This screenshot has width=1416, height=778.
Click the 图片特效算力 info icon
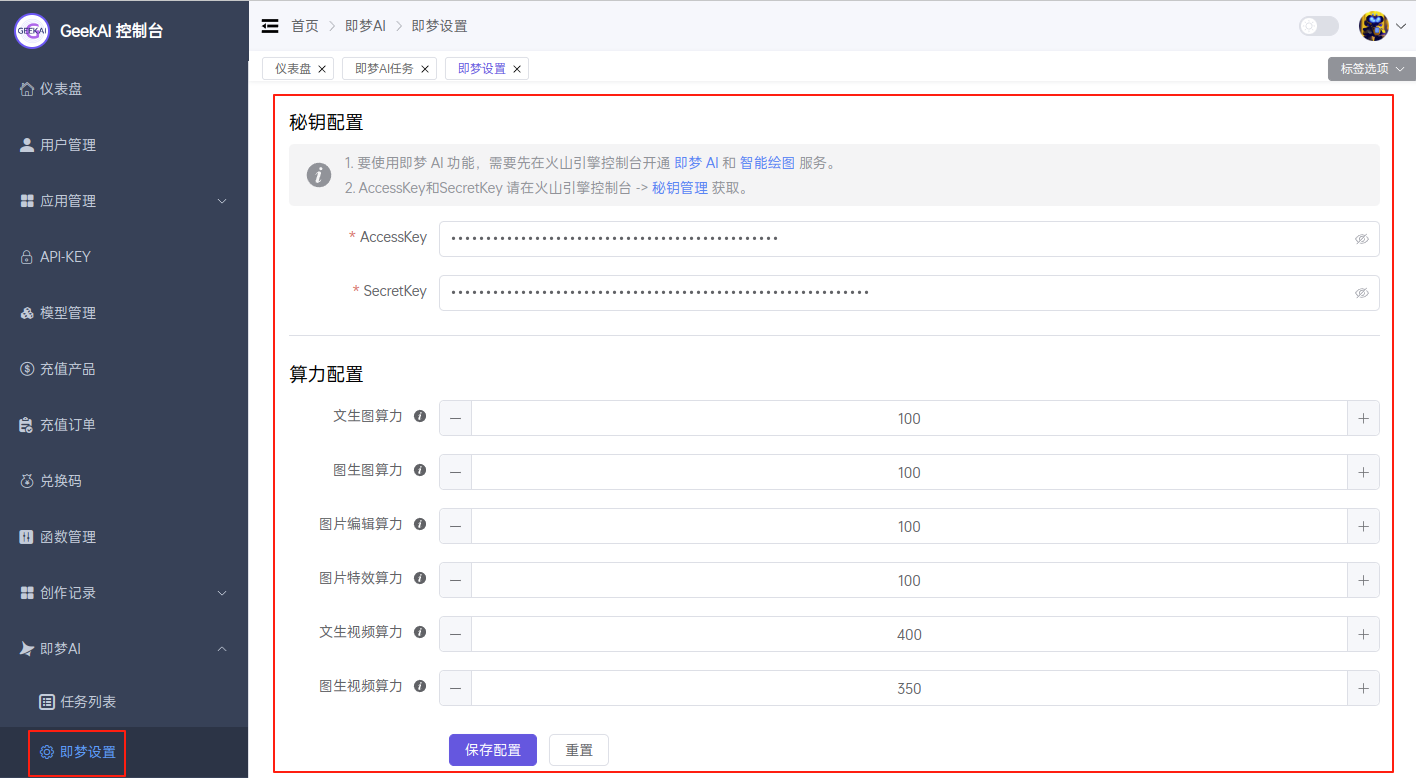tap(420, 577)
